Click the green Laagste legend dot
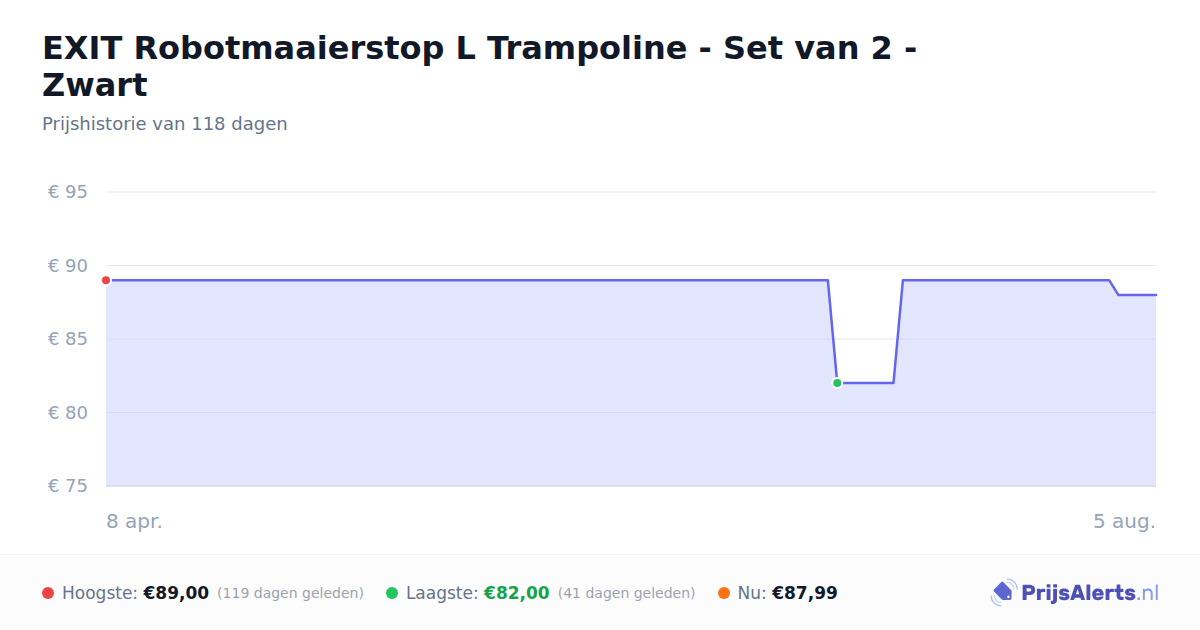Image resolution: width=1200 pixels, height=630 pixels. (392, 593)
